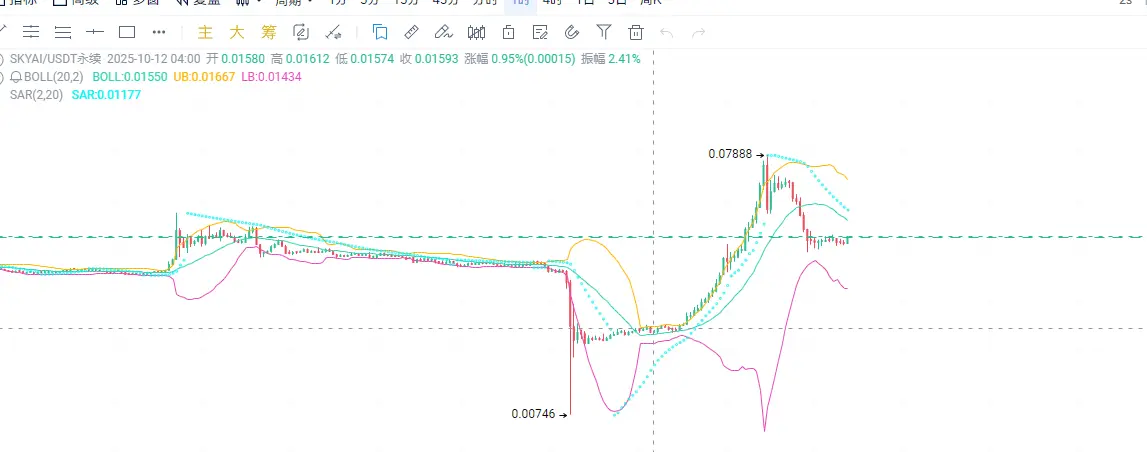Select the parallel channel drawing tool
1147x452 pixels.
pos(30,31)
